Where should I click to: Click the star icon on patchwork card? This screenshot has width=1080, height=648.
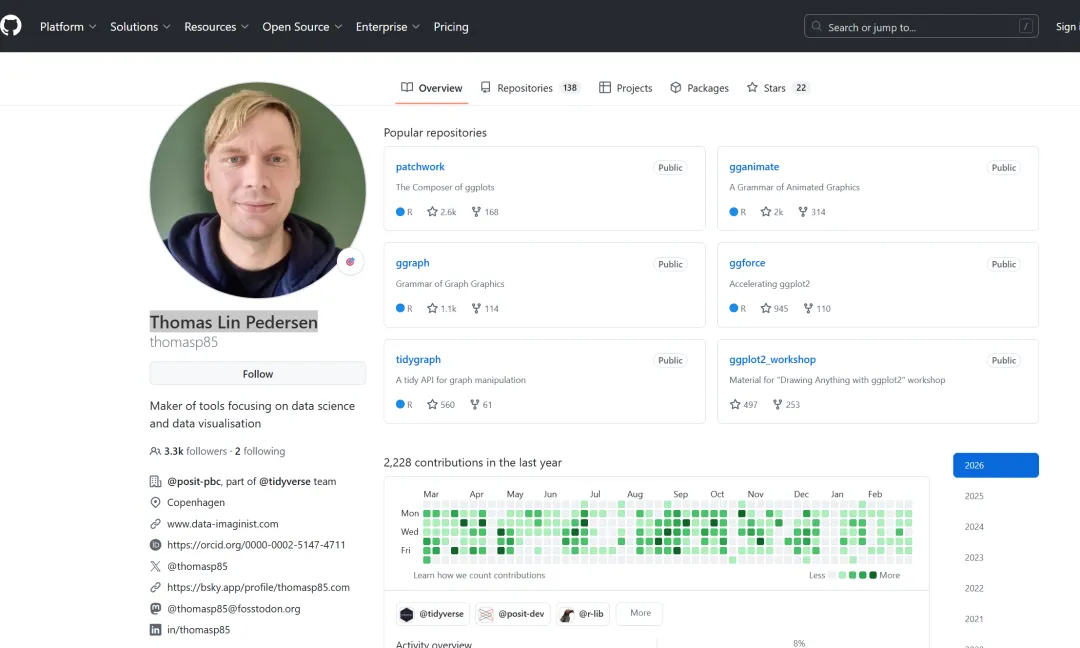(x=432, y=211)
